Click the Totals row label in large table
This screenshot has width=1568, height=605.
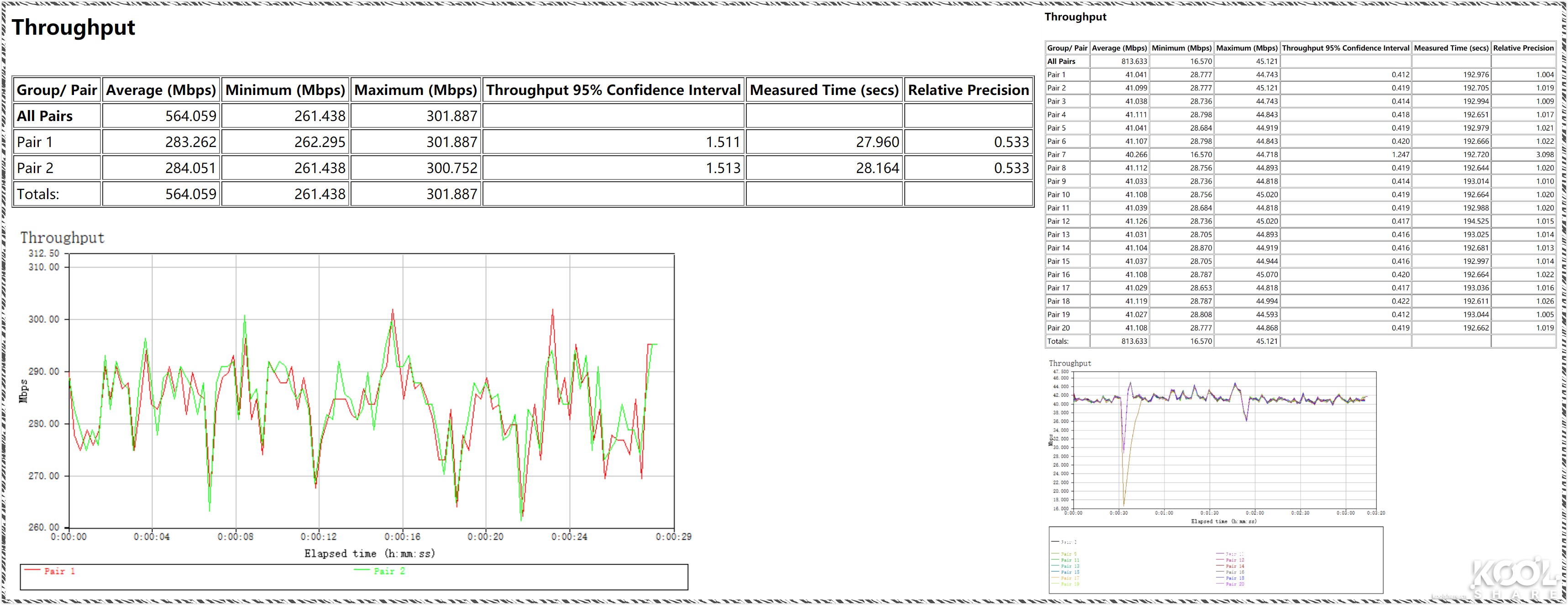point(38,194)
